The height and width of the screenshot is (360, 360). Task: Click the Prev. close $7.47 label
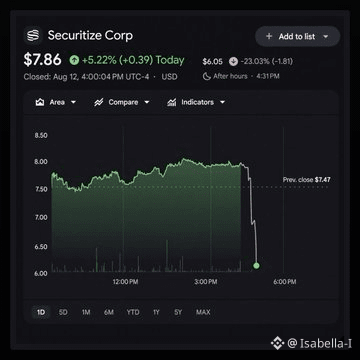[307, 180]
